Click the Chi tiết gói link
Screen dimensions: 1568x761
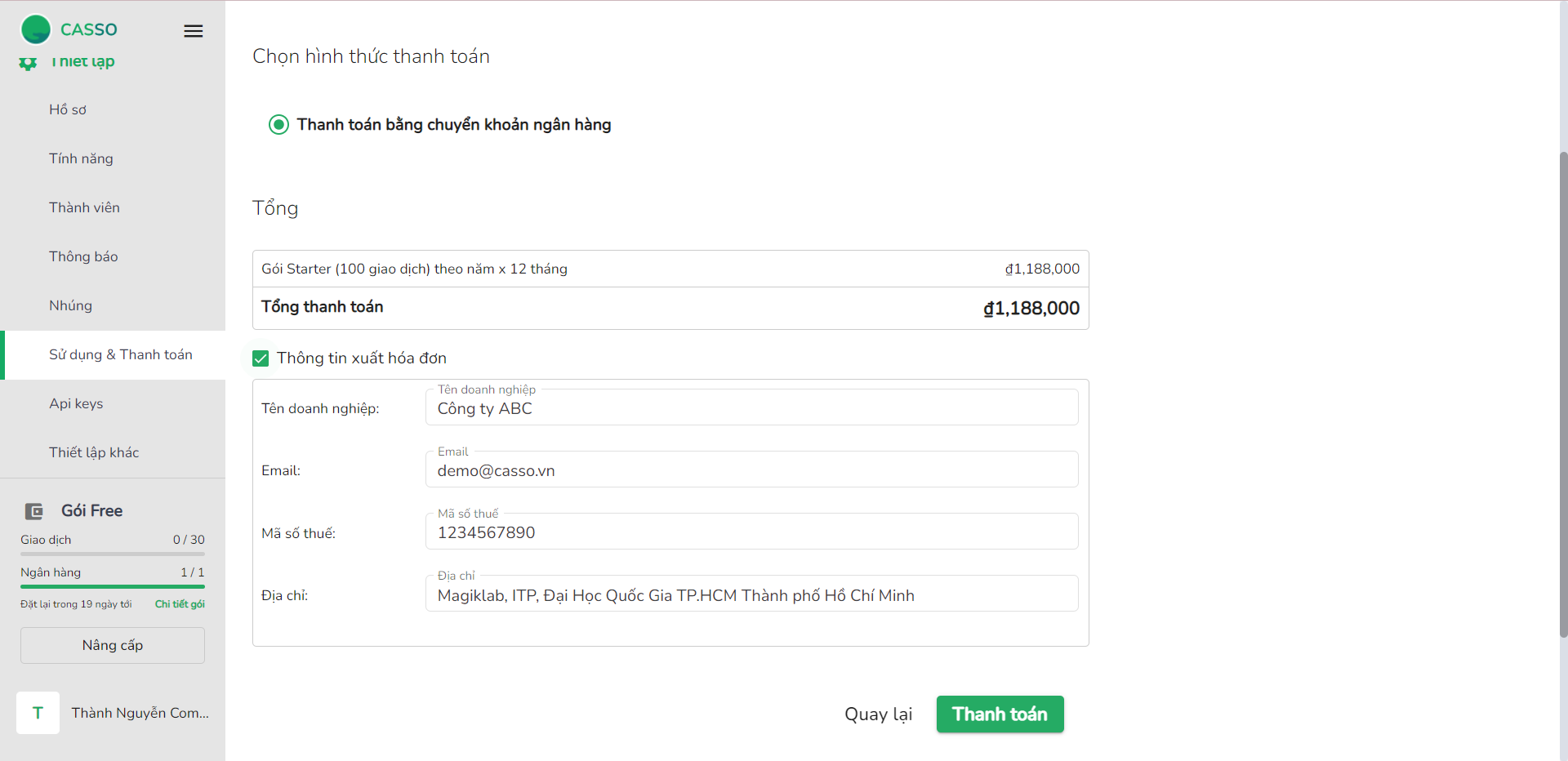pos(180,604)
